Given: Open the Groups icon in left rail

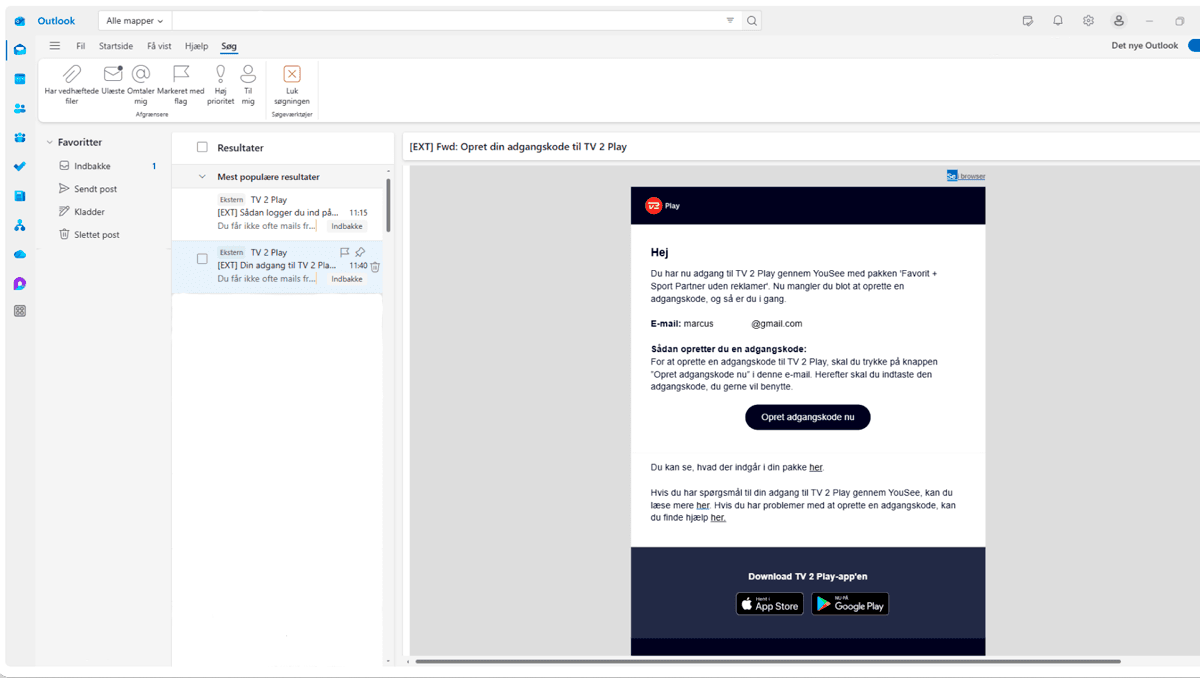Looking at the screenshot, I should click(x=20, y=137).
